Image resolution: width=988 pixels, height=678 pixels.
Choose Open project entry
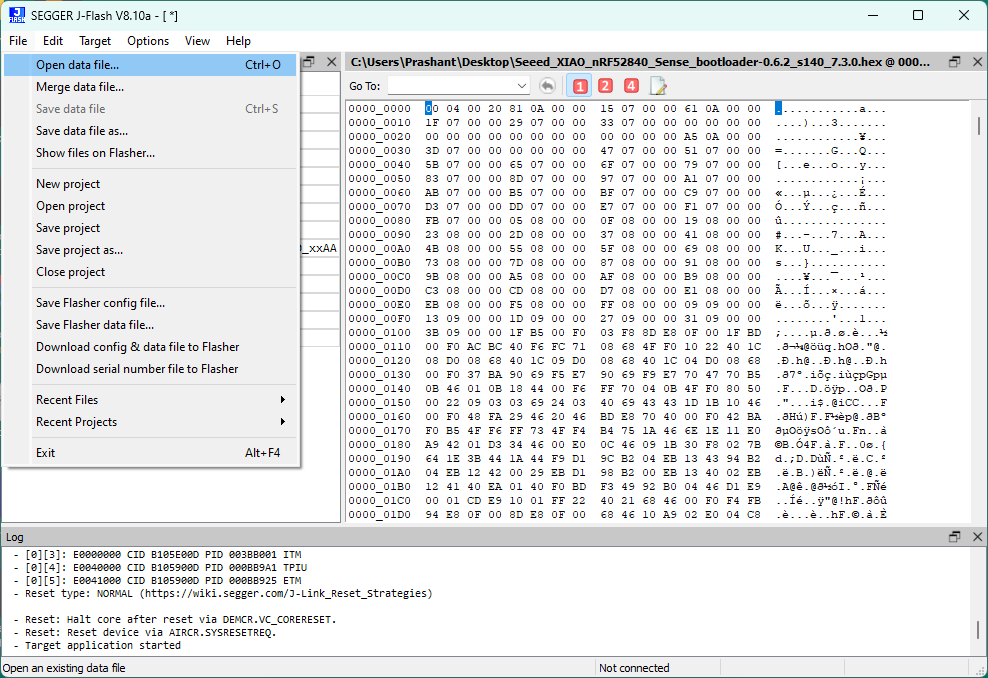[x=150, y=206]
